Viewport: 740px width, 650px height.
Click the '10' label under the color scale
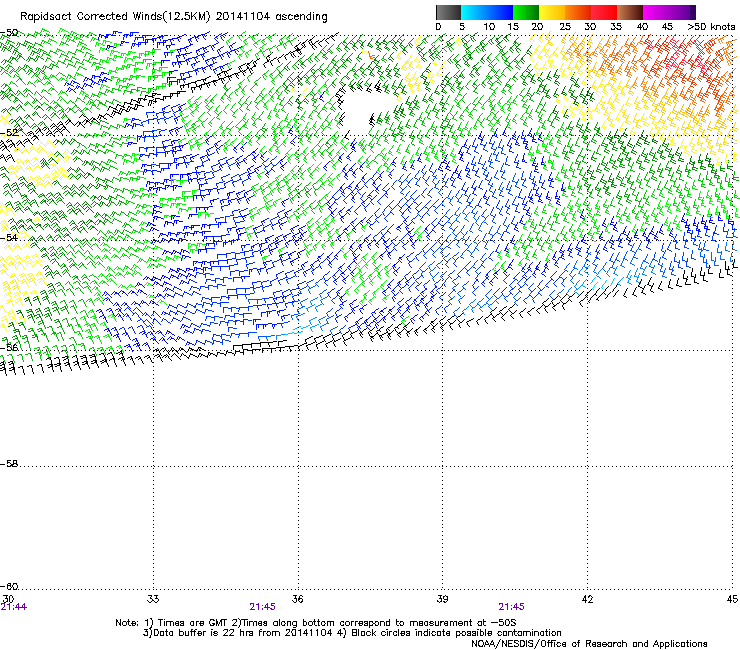tap(489, 27)
